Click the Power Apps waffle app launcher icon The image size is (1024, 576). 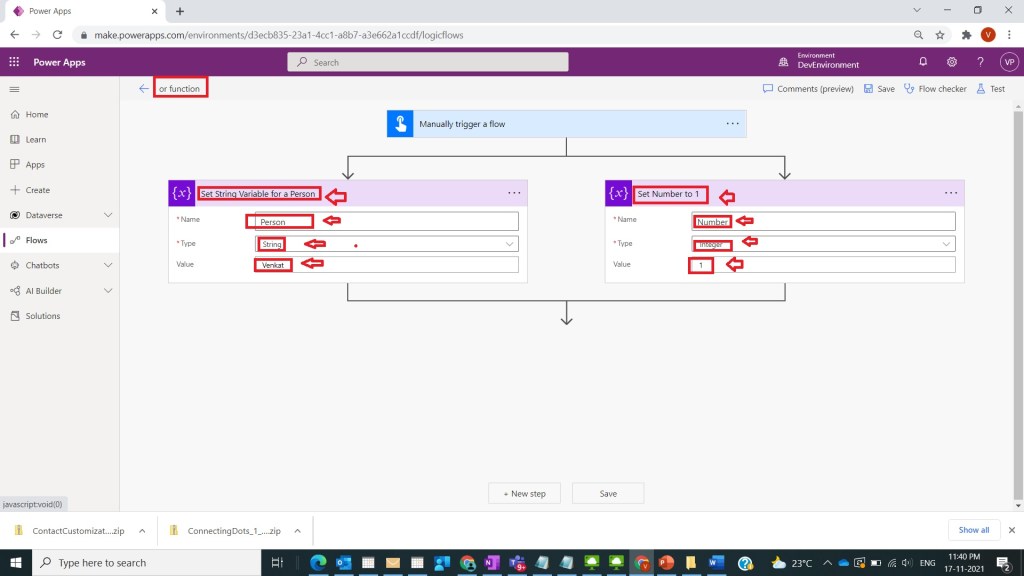point(14,62)
